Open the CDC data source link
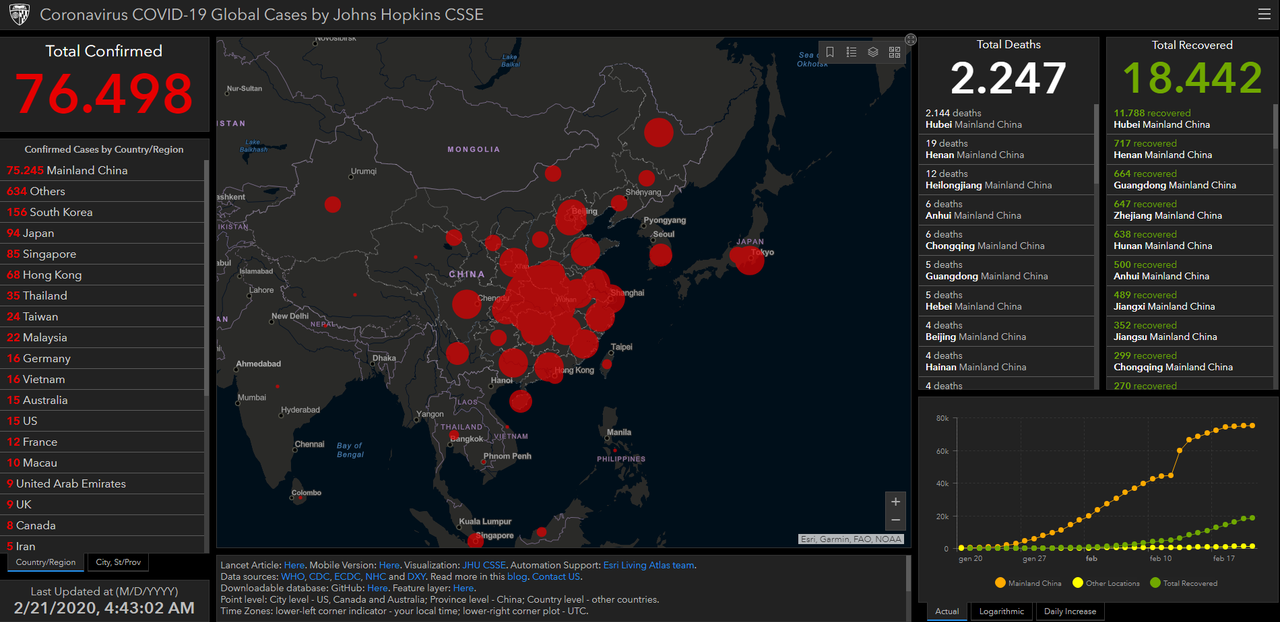This screenshot has width=1280, height=622. point(319,577)
